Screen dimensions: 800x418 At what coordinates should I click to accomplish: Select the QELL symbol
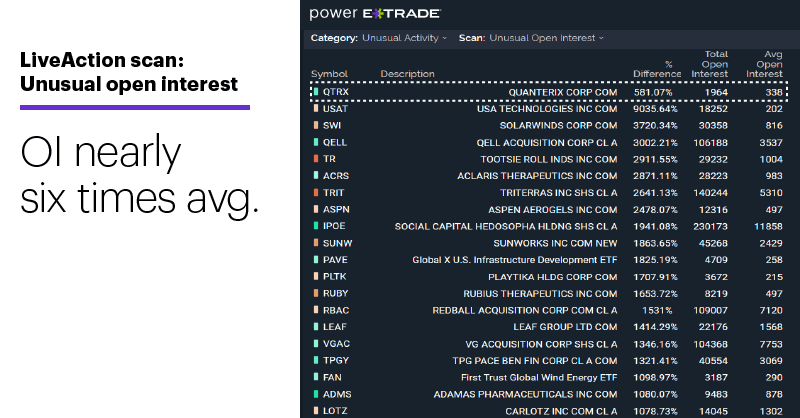pos(334,142)
